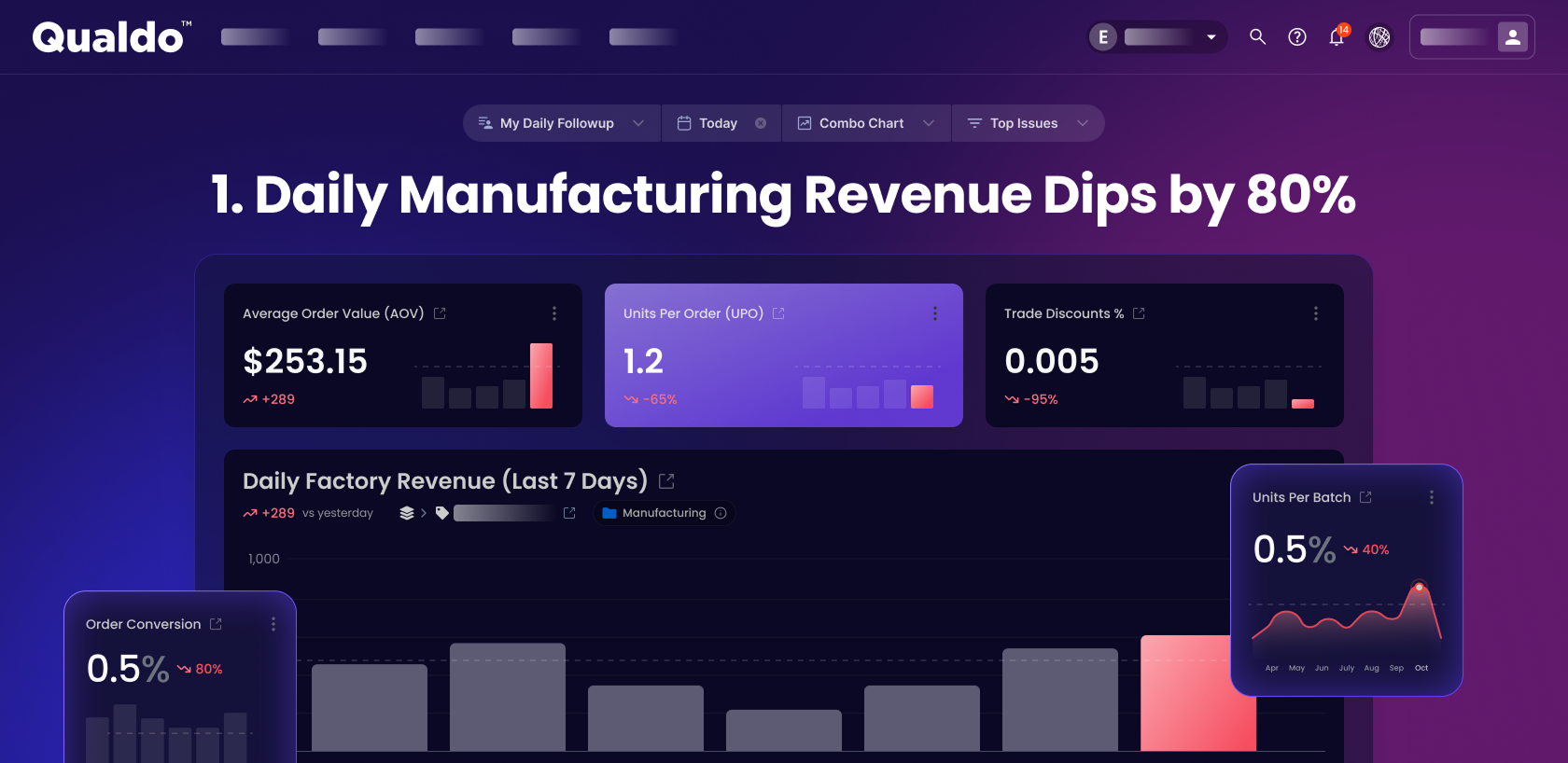Open the help question mark icon
This screenshot has width=1568, height=763.
[1297, 37]
